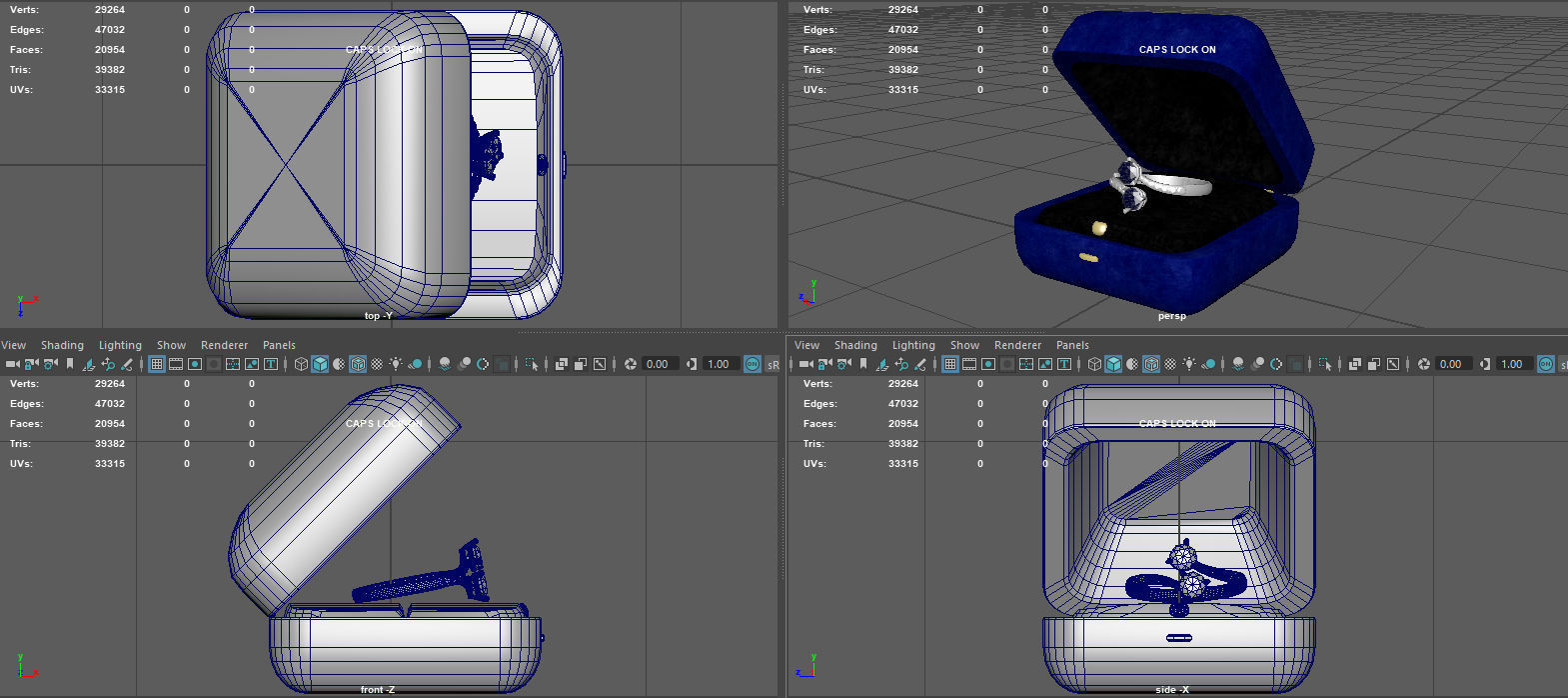
Task: Open sRGB view transform dropdown in front-Z panel
Action: 773,364
